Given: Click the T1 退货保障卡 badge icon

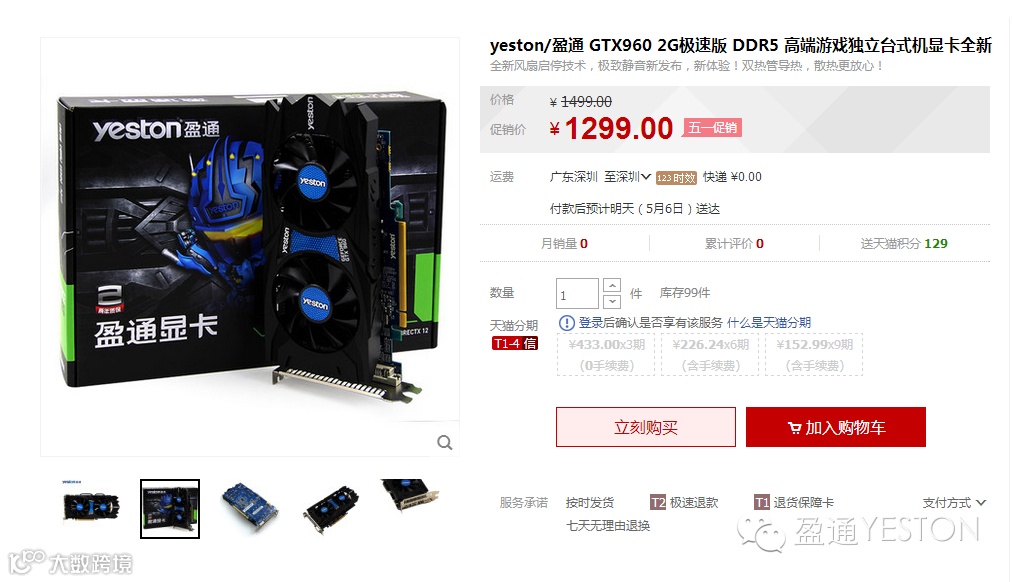Looking at the screenshot, I should click(x=762, y=502).
